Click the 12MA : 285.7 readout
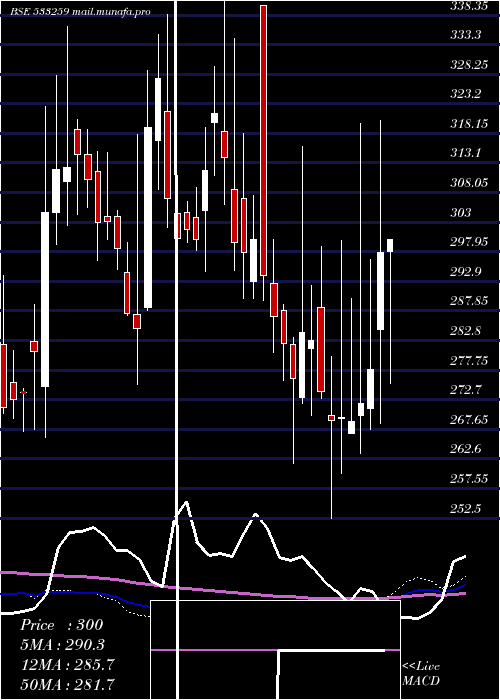The image size is (500, 700). [67, 665]
